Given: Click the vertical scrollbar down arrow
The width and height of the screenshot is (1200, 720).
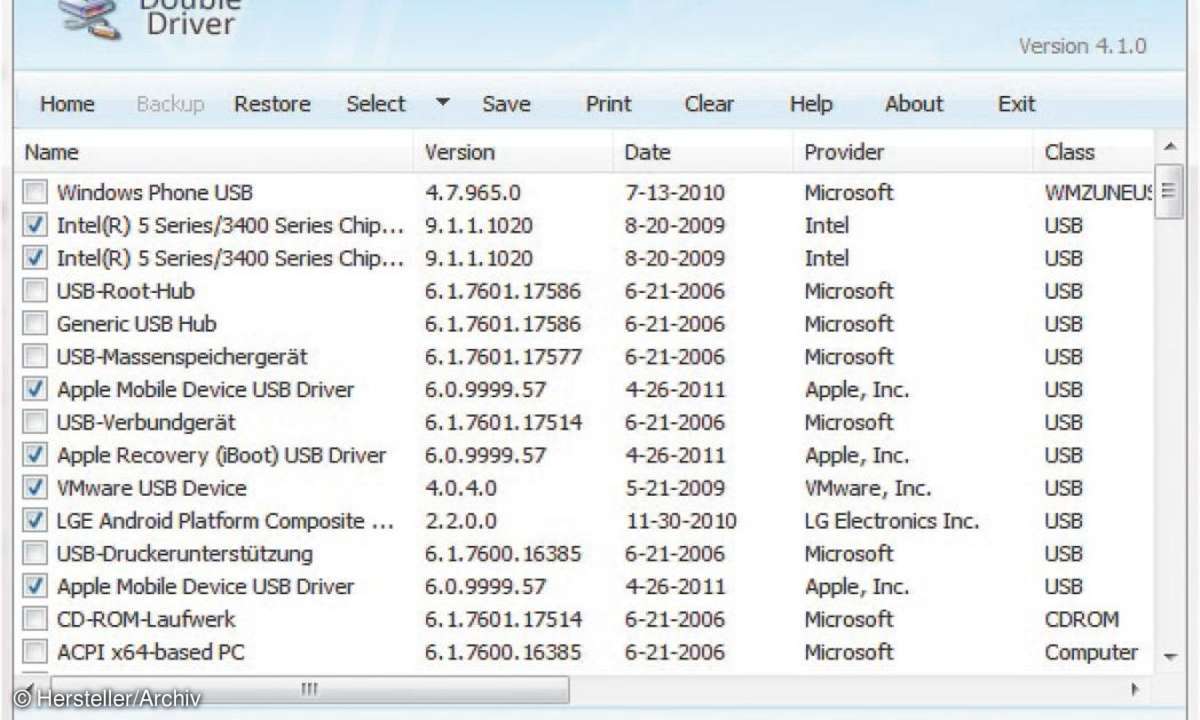Looking at the screenshot, I should (x=1169, y=656).
